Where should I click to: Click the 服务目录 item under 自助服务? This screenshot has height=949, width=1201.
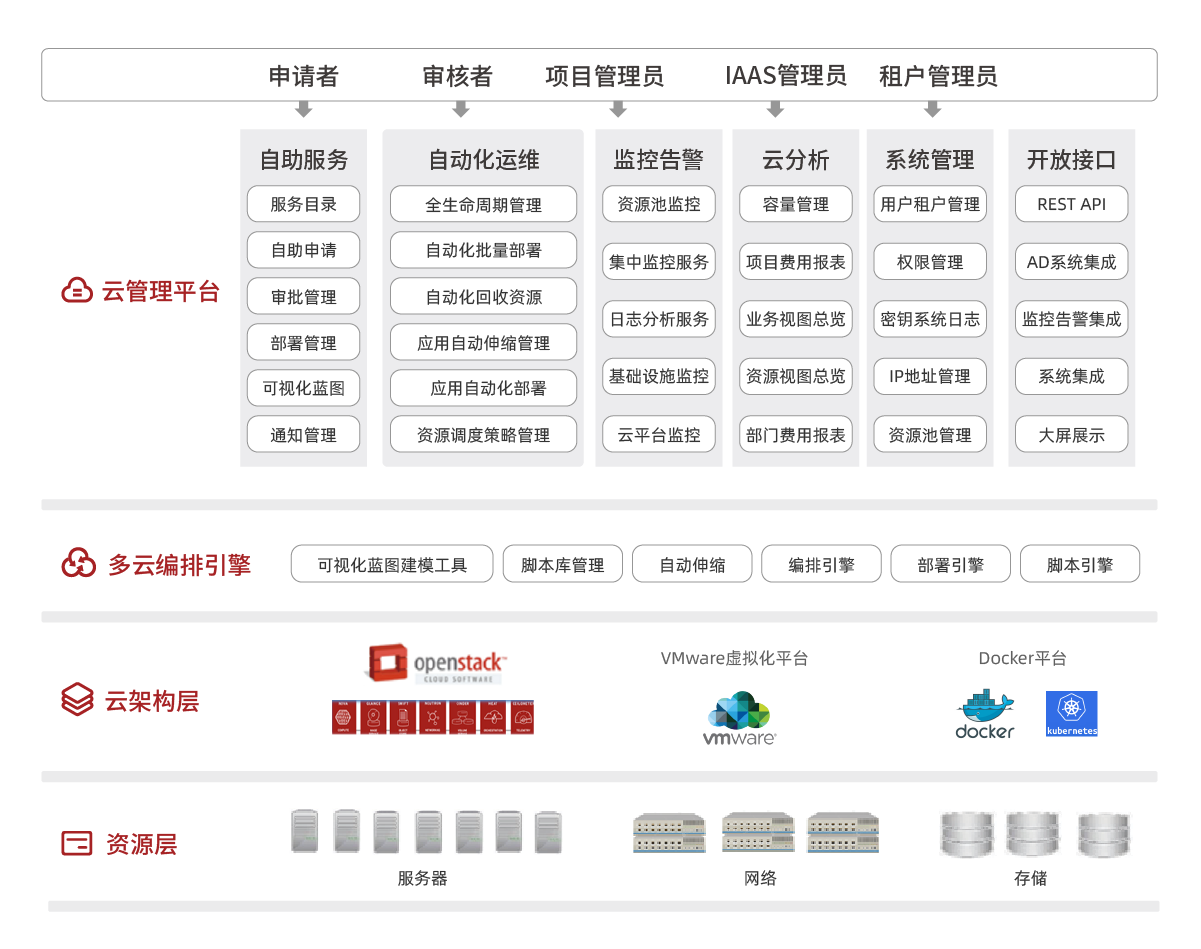click(x=303, y=204)
